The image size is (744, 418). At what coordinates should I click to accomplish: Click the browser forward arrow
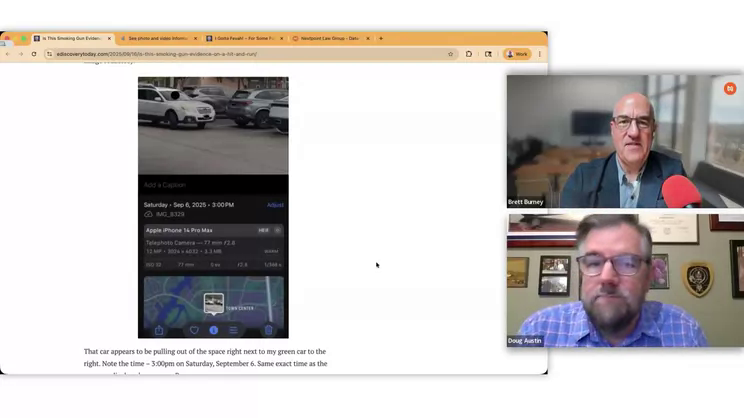pyautogui.click(x=20, y=54)
